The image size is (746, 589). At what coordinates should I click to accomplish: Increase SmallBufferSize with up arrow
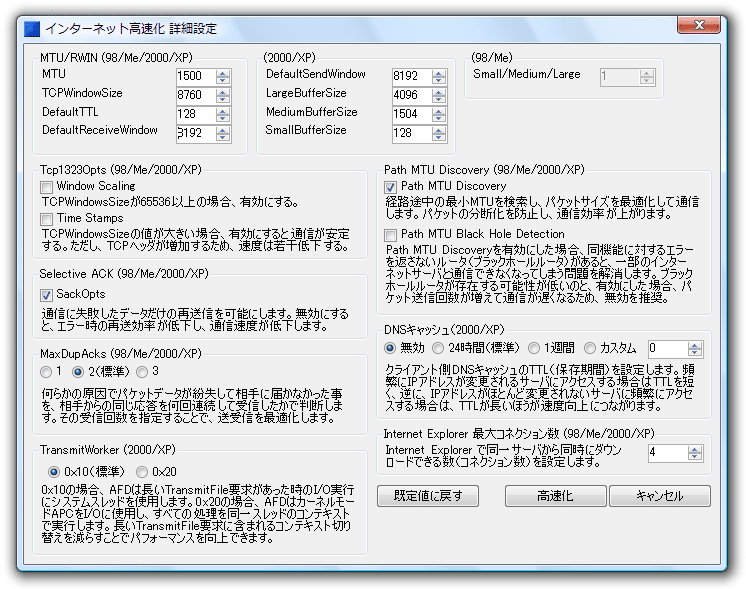pos(439,130)
